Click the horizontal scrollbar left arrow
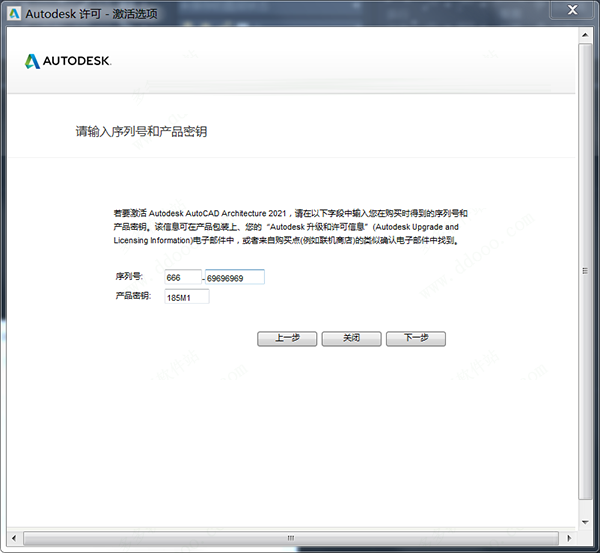The image size is (600, 553). (14, 538)
